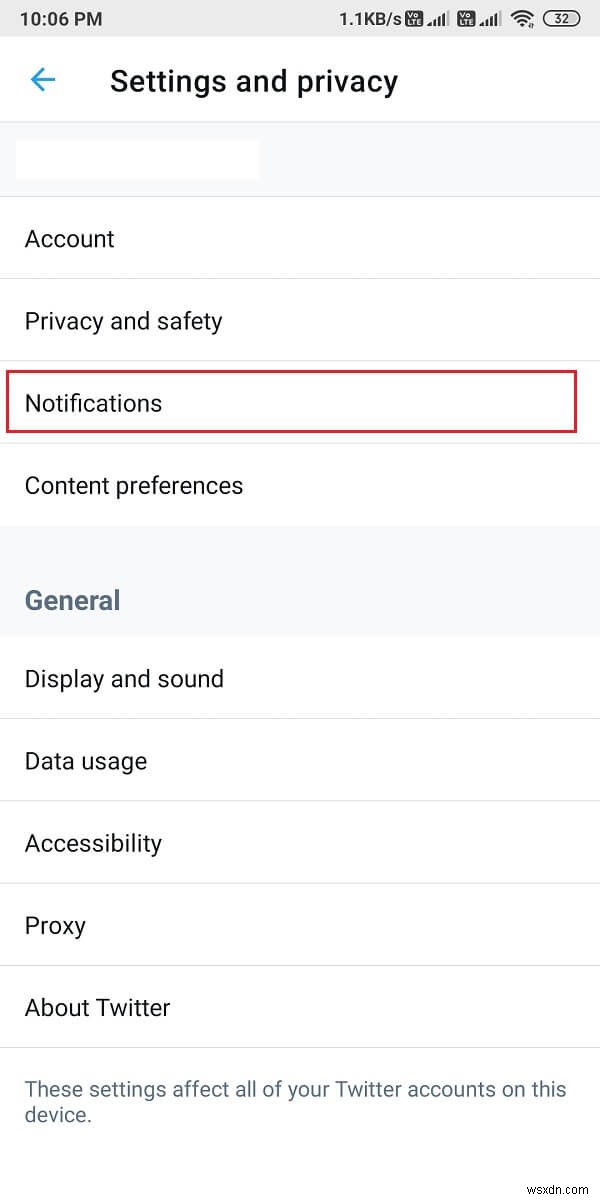Screen dimensions: 600x1200
Task: Tap the battery level indicator
Action: [x=559, y=18]
